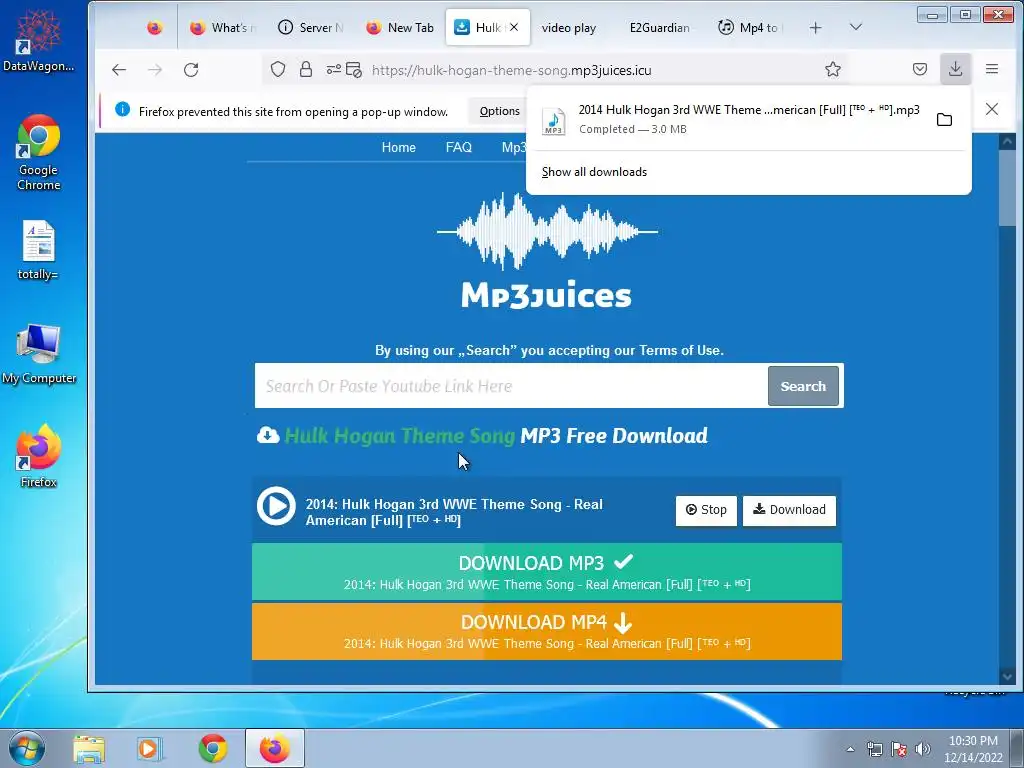Switch to the Mp4 to tab

point(751,28)
